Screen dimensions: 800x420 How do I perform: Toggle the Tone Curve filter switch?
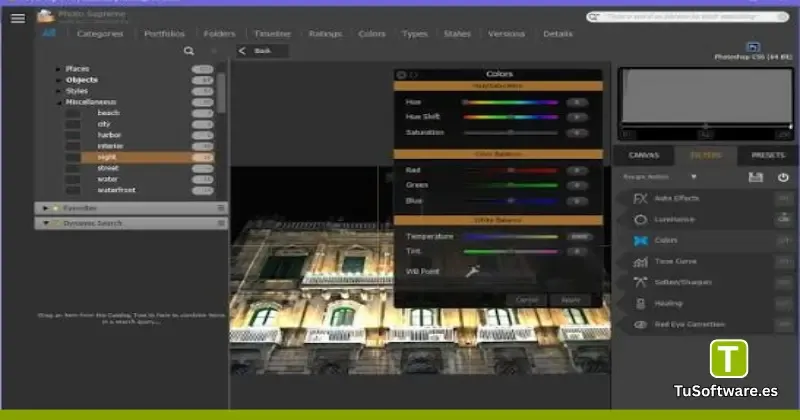pos(784,261)
